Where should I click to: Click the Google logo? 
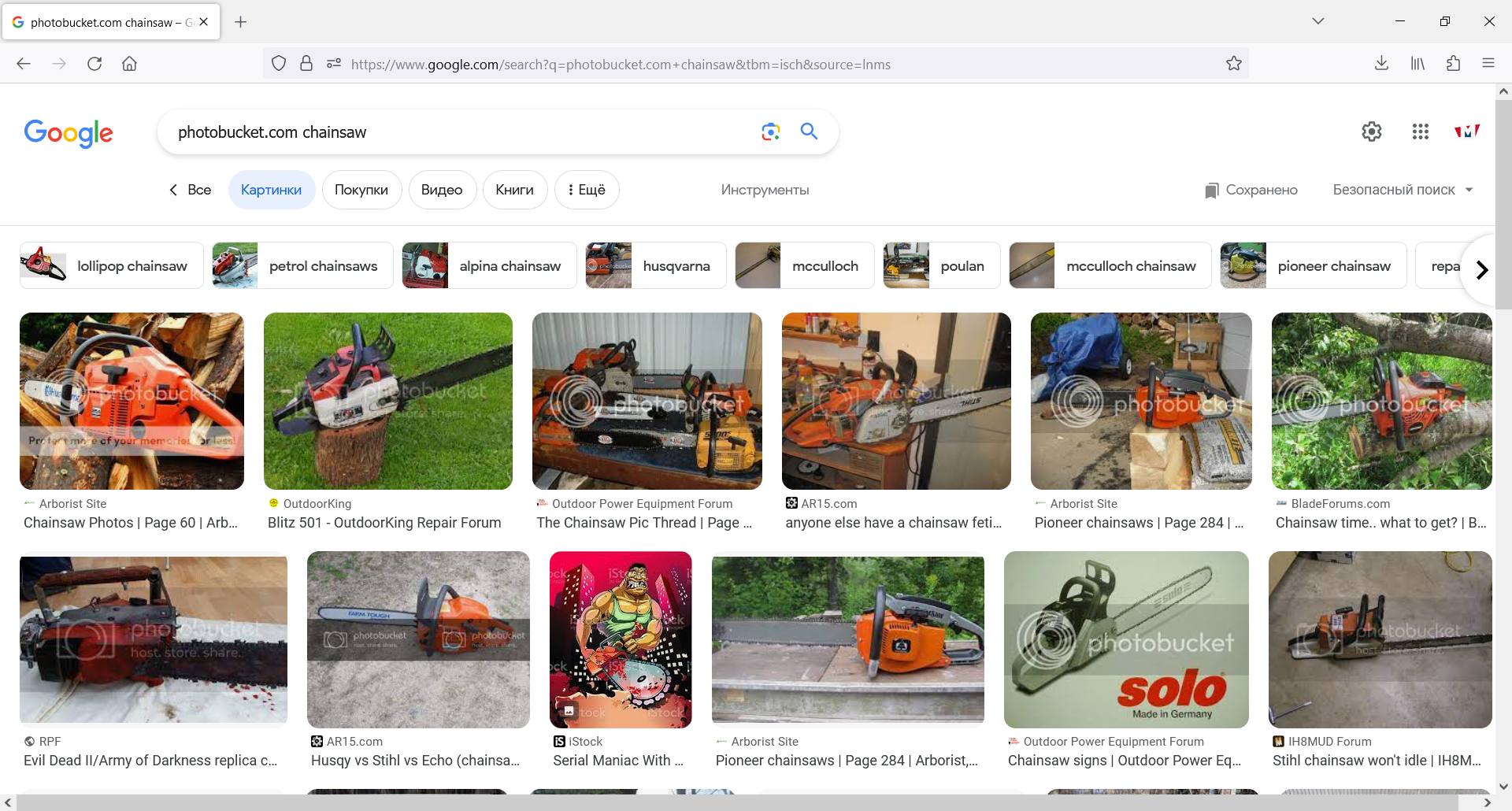[69, 133]
